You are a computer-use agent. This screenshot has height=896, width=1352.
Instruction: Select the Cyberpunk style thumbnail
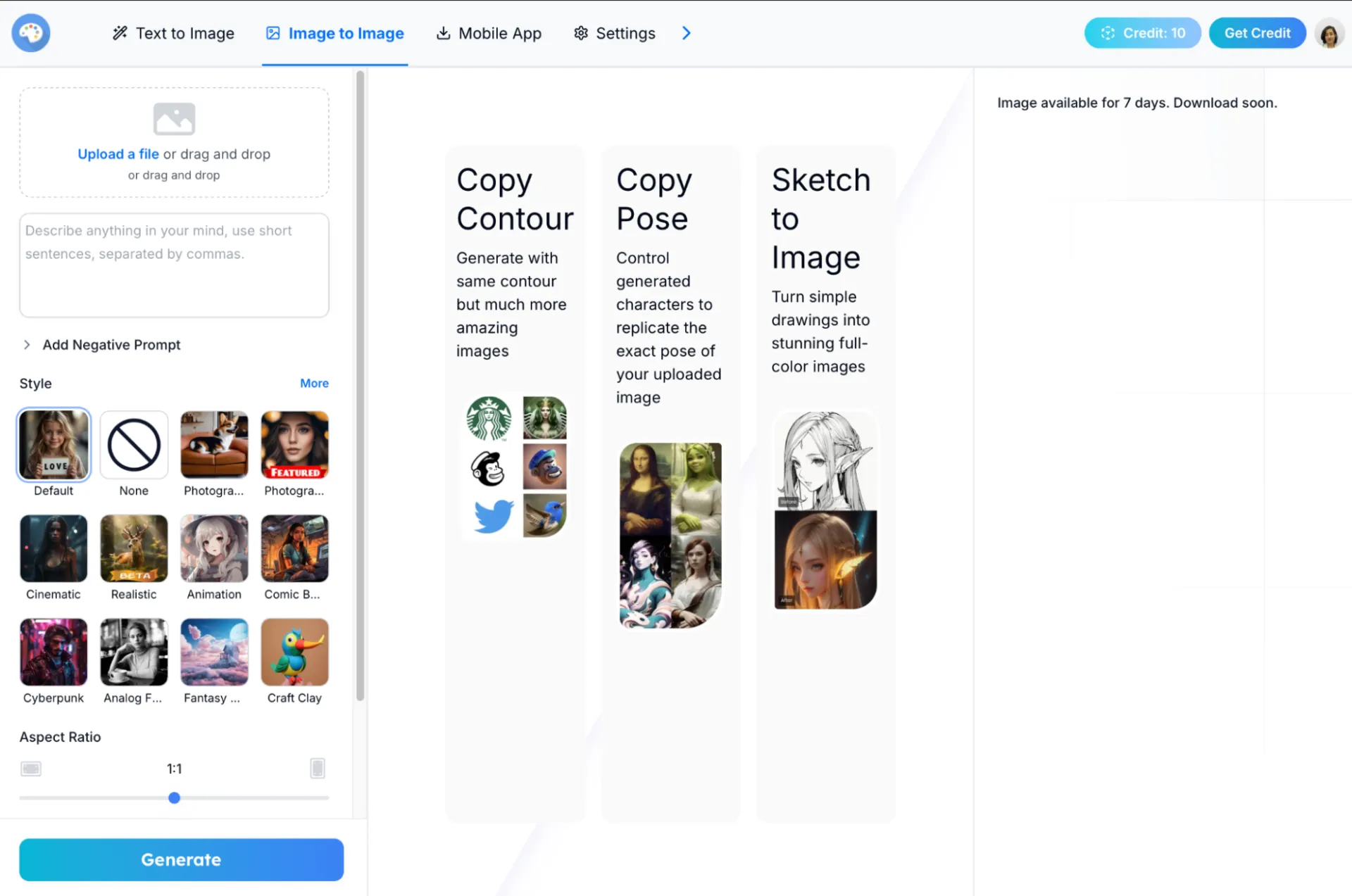click(x=54, y=652)
